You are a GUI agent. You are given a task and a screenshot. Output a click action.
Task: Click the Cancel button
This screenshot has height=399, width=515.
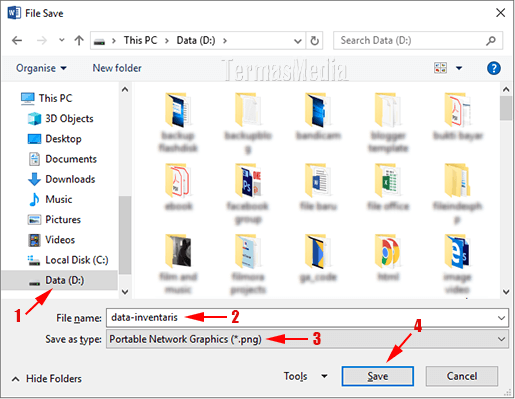(x=462, y=376)
